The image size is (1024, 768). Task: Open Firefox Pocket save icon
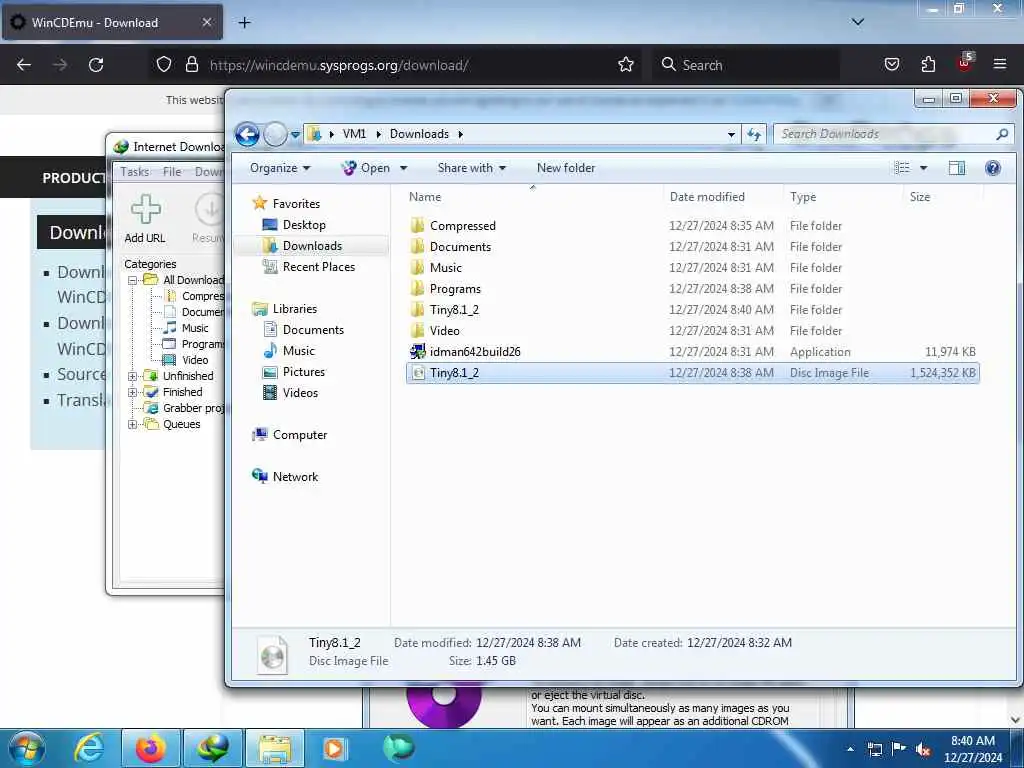(x=891, y=65)
